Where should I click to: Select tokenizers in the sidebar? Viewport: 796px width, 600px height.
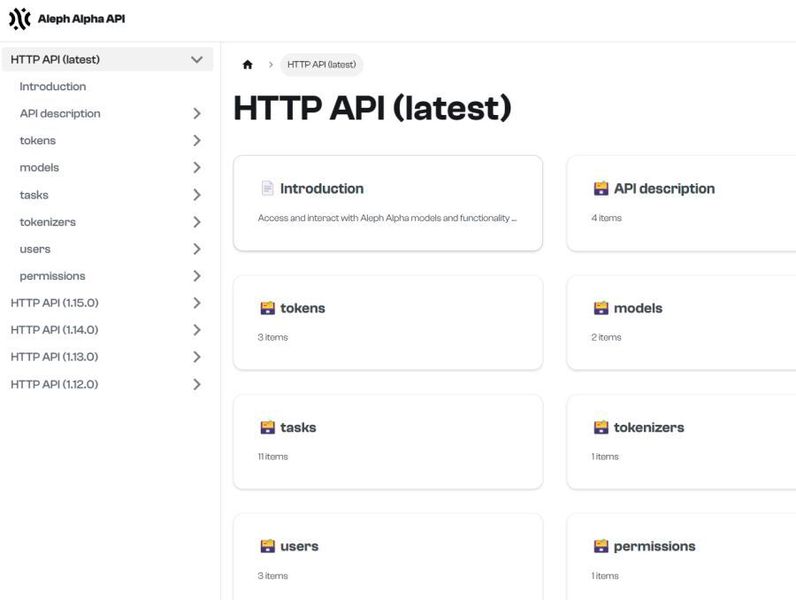point(48,222)
